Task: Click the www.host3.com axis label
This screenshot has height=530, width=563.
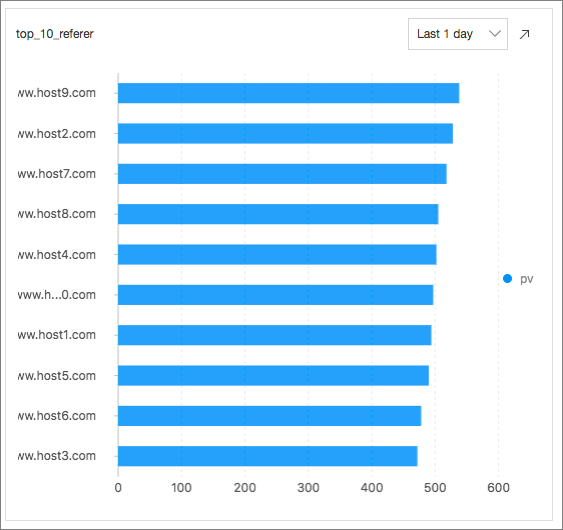Action: (57, 456)
